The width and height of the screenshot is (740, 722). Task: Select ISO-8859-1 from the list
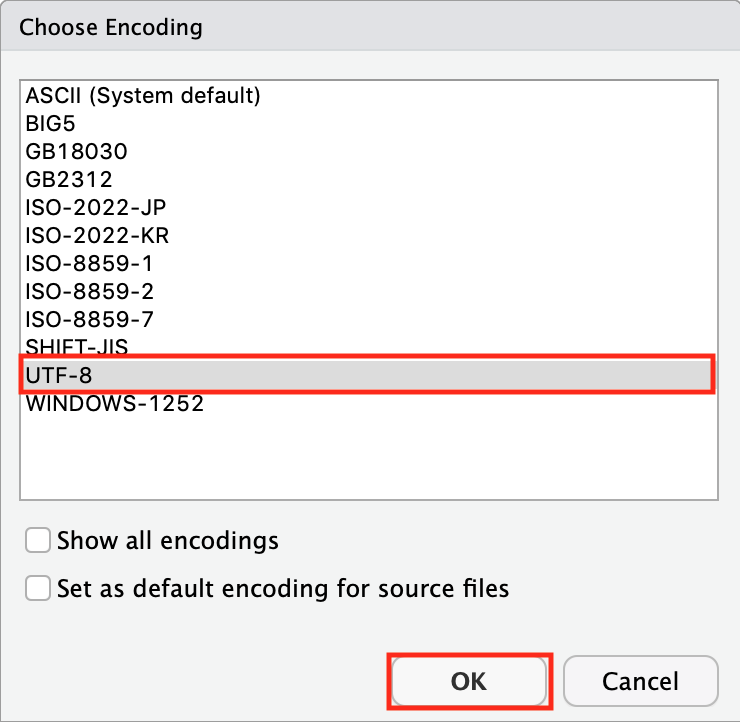[90, 264]
